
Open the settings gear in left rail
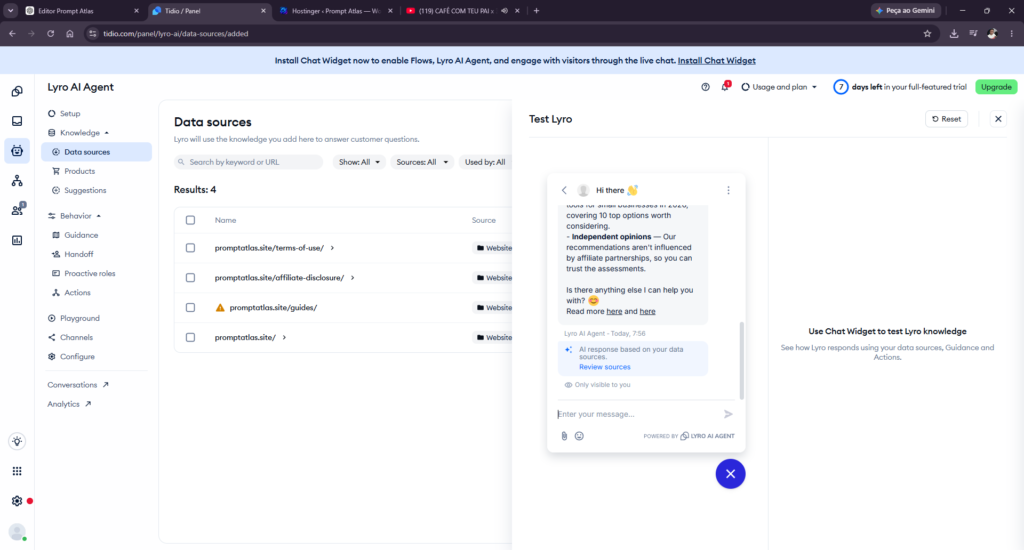tap(17, 501)
